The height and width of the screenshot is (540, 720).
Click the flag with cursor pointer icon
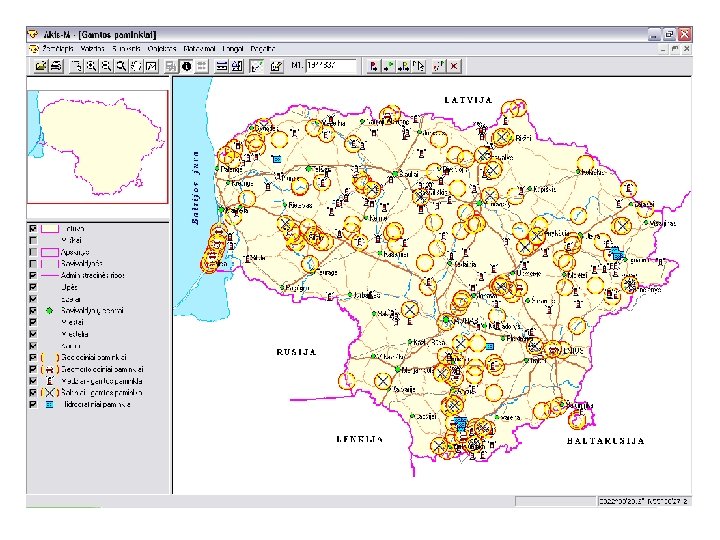point(419,66)
